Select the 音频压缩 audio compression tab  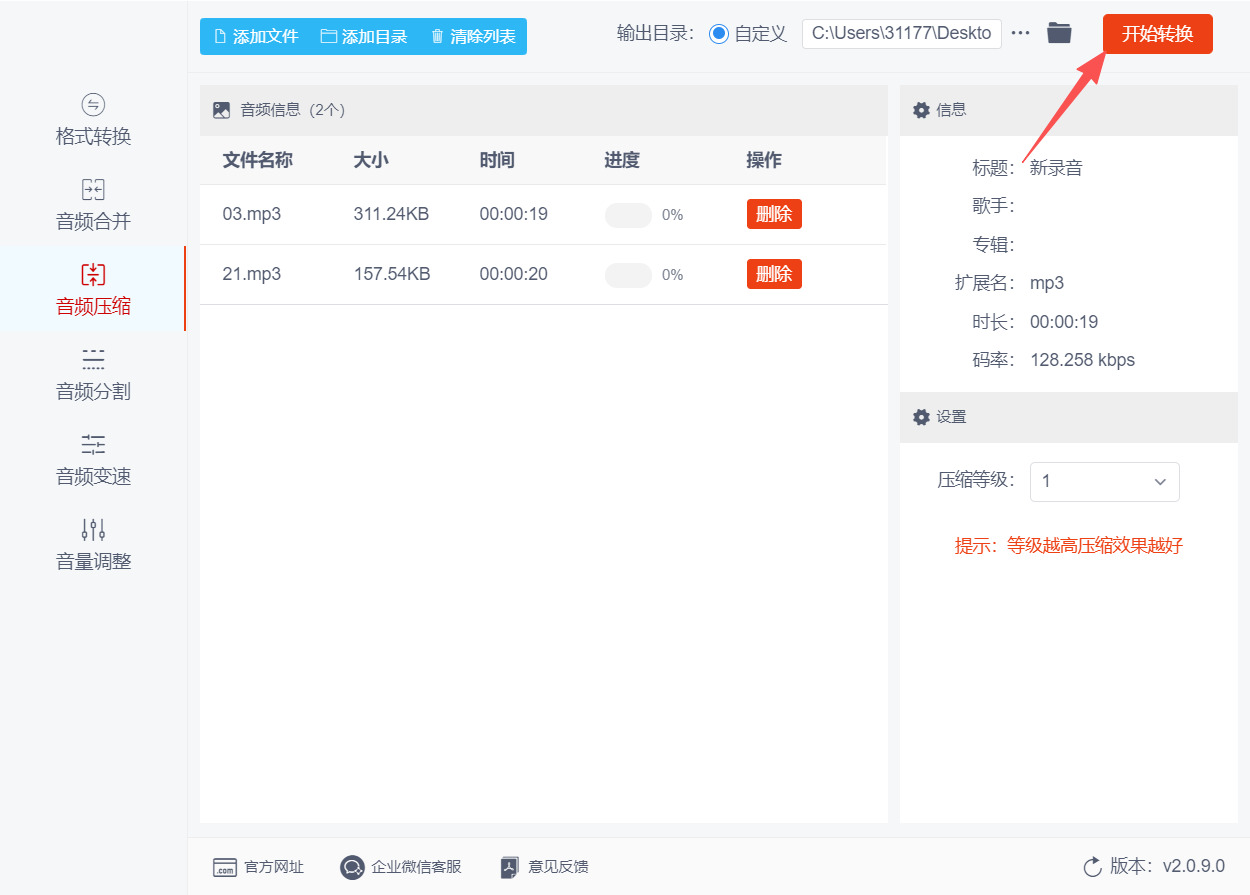pyautogui.click(x=93, y=290)
